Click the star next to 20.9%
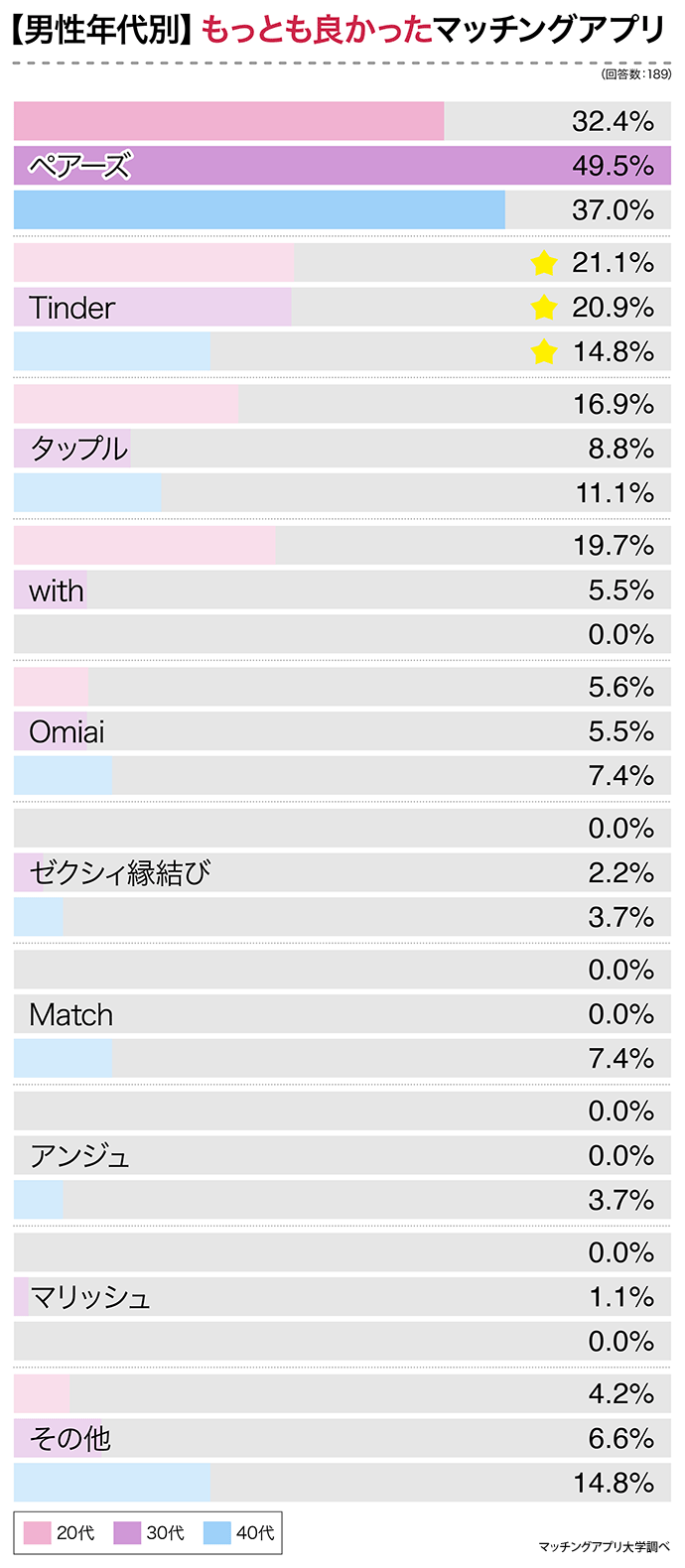Image resolution: width=685 pixels, height=1568 pixels. coord(544,308)
